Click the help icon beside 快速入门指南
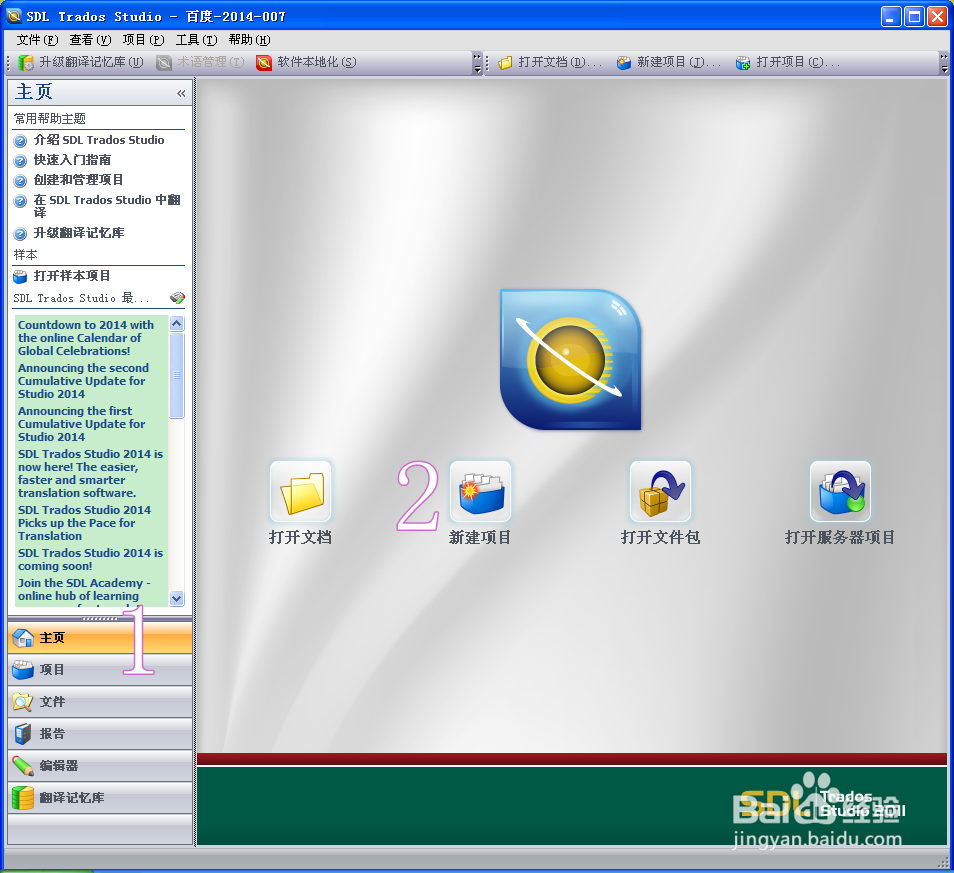Screen dimensions: 954x873 click(21, 161)
